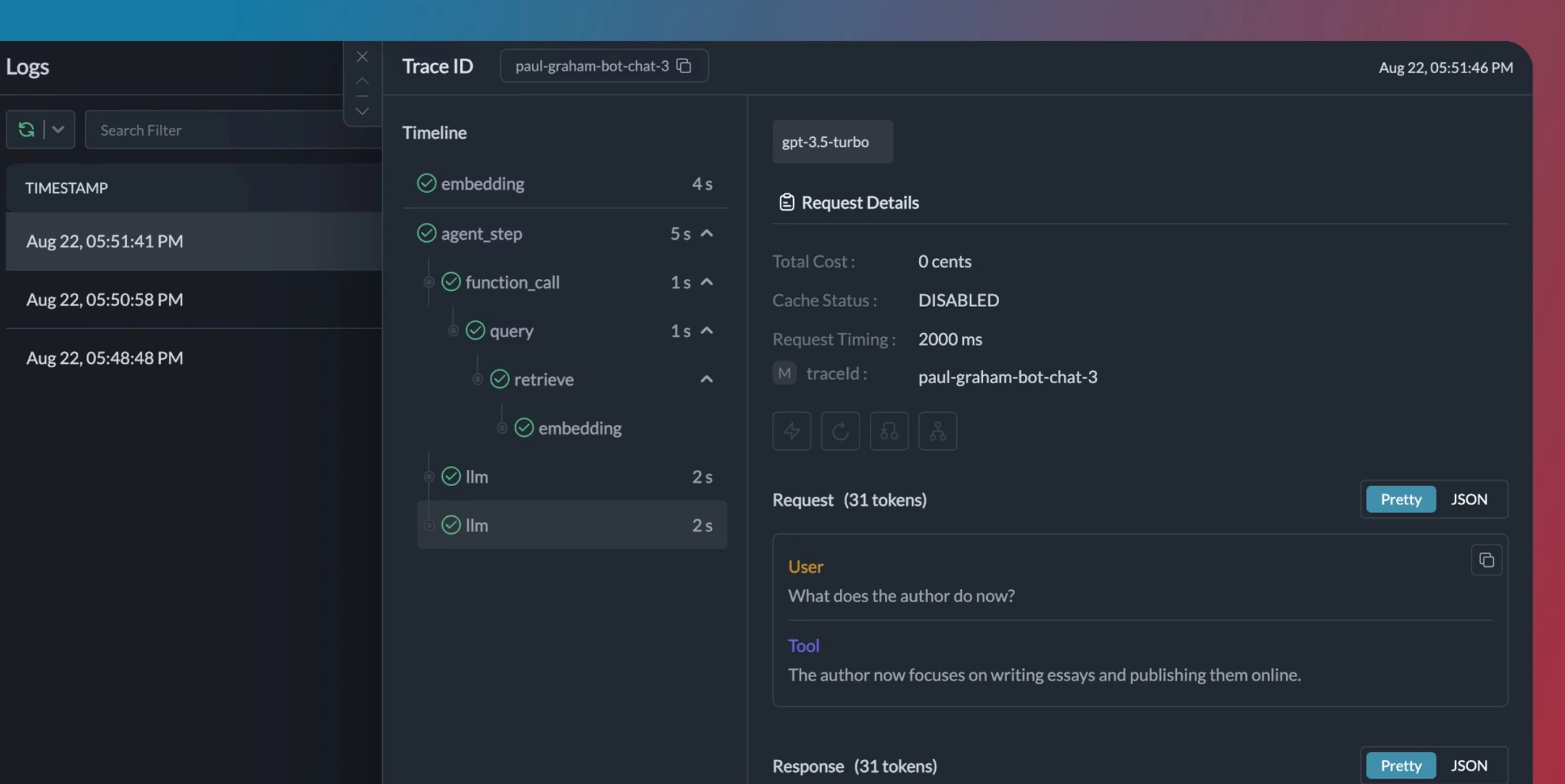Click the query success checkmark
This screenshot has width=1565, height=784.
click(475, 330)
